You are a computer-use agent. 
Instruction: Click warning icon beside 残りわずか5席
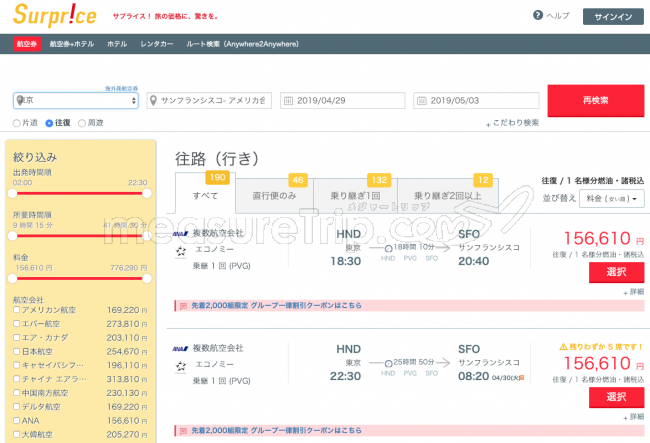click(x=563, y=347)
